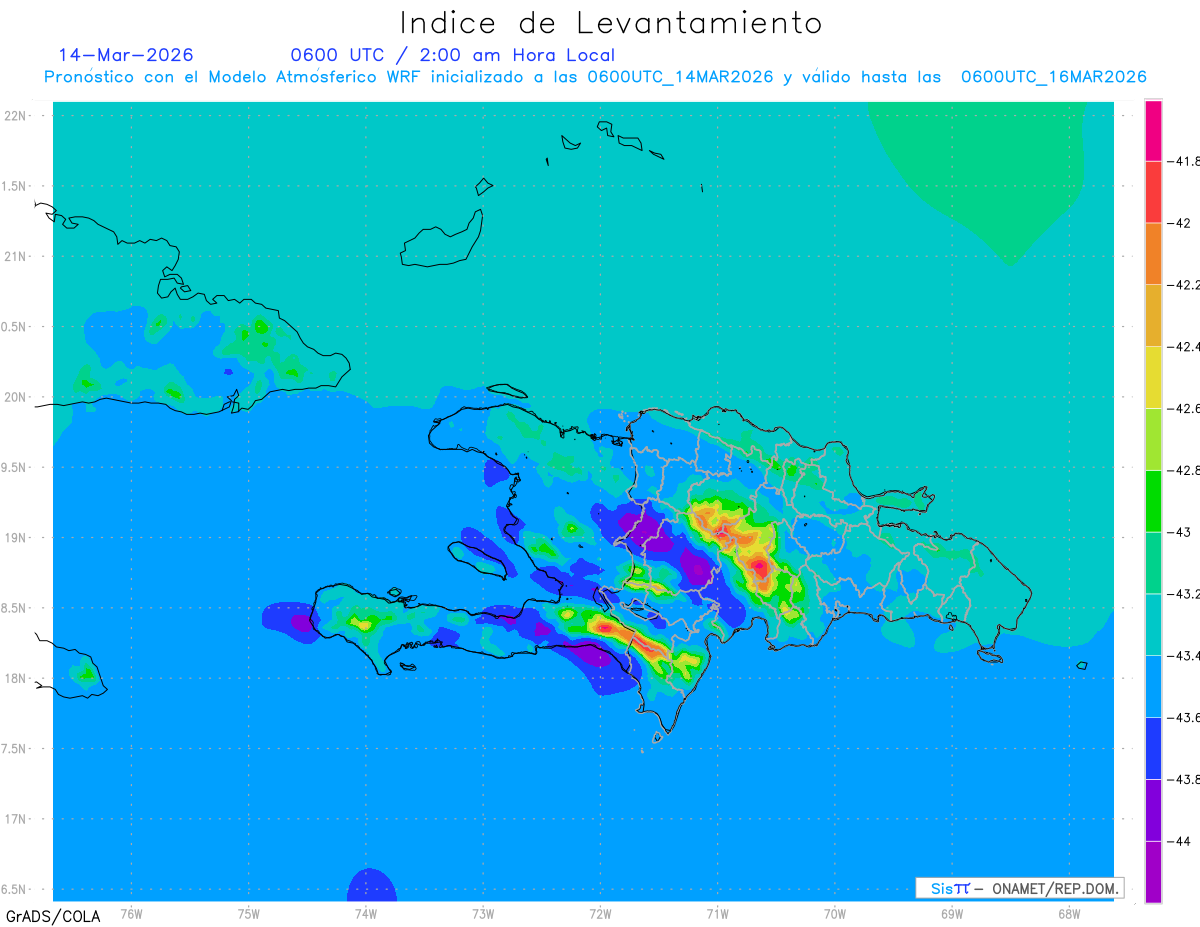The image size is (1200, 927).
Task: Click the '76W' longitude label
Action: (131, 914)
